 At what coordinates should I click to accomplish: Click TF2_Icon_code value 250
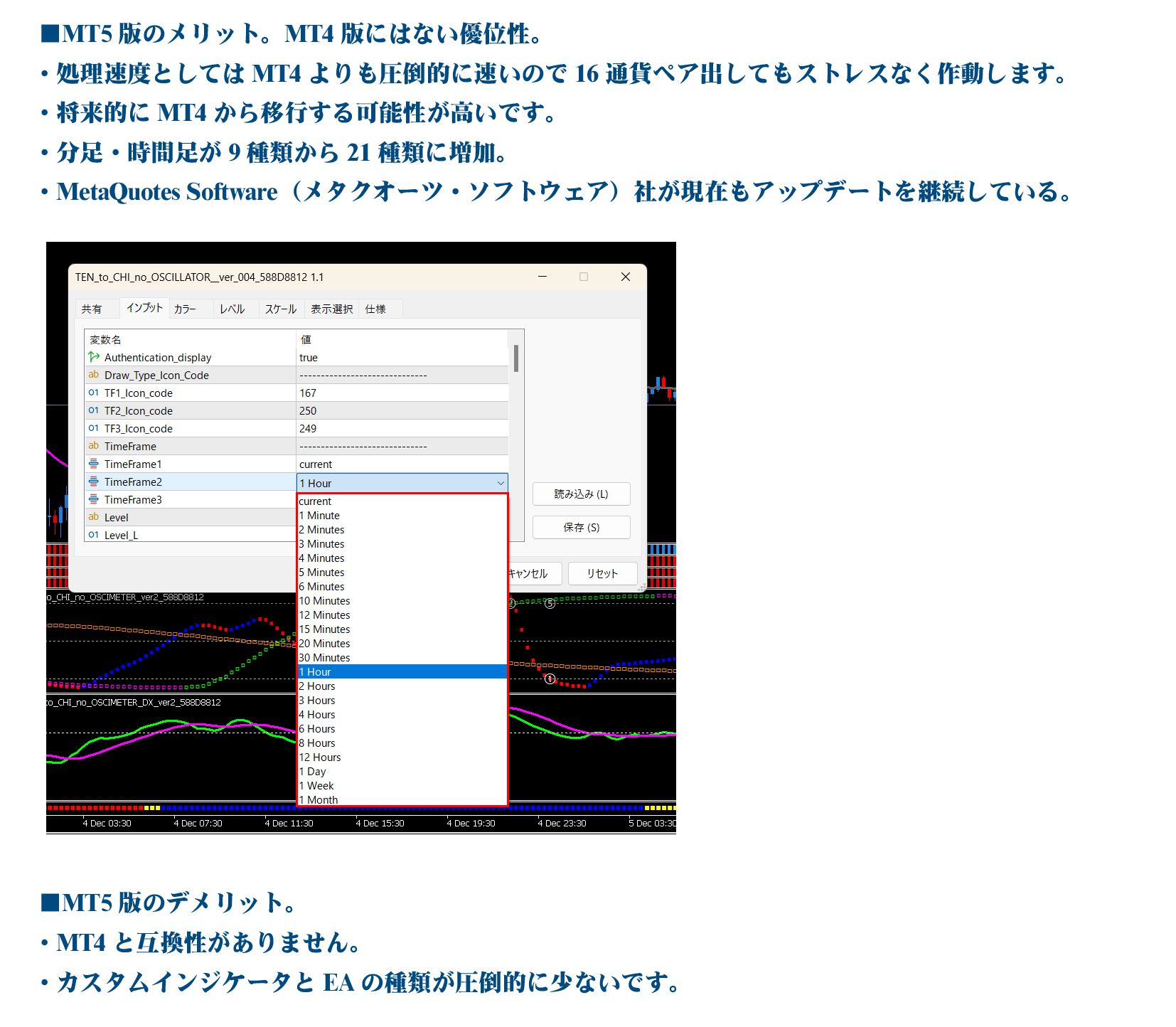pyautogui.click(x=308, y=411)
